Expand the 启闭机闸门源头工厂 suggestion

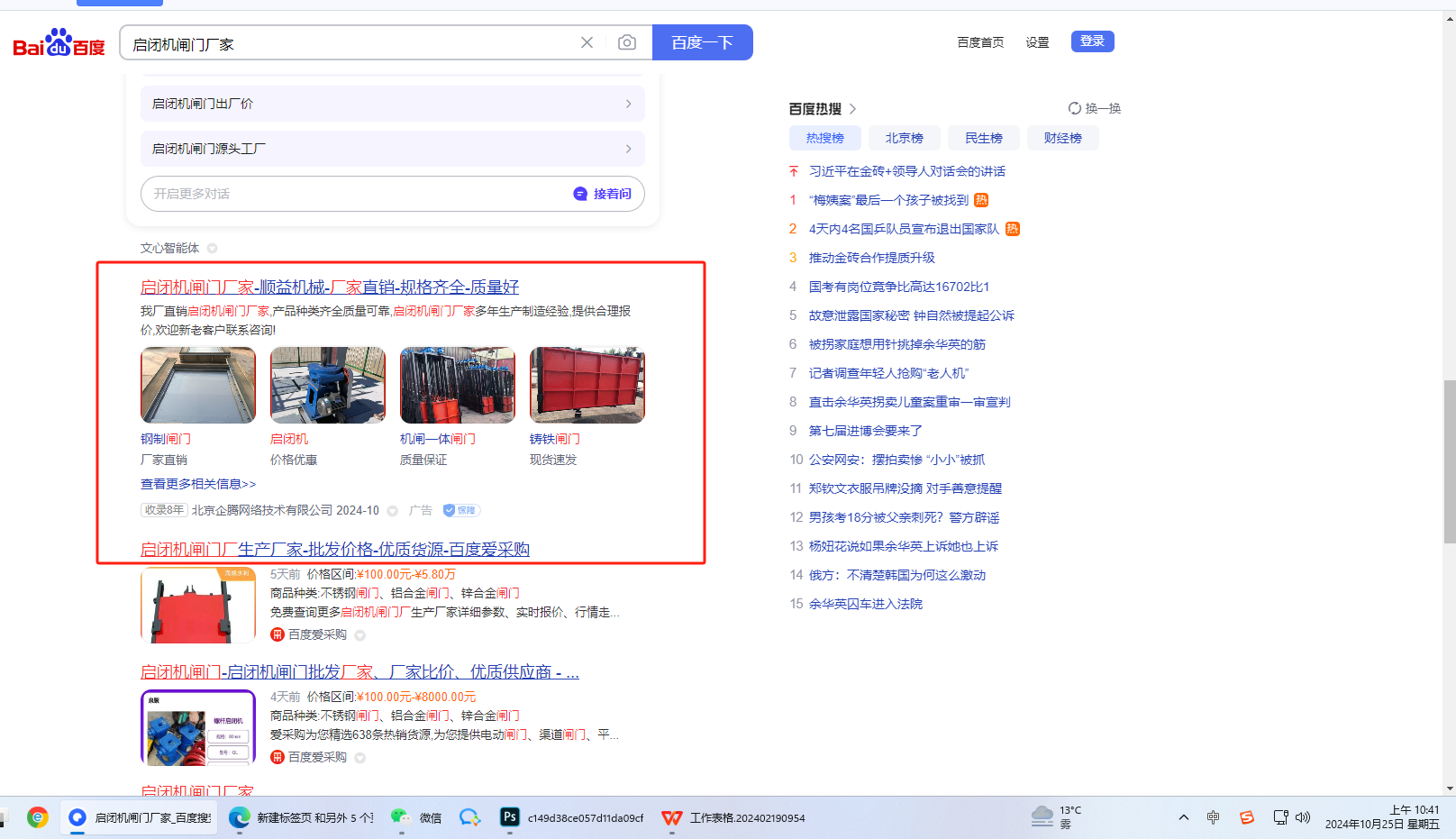pos(393,149)
